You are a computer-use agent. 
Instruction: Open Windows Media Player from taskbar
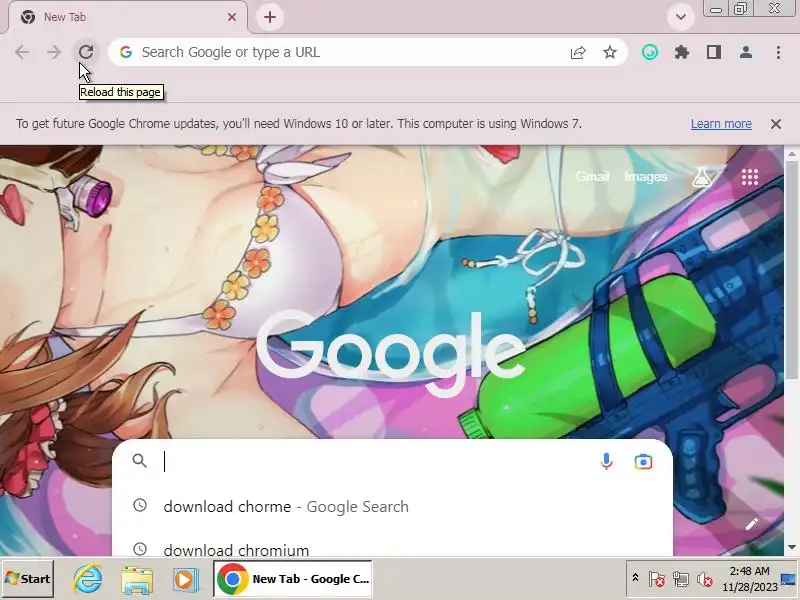coord(185,579)
